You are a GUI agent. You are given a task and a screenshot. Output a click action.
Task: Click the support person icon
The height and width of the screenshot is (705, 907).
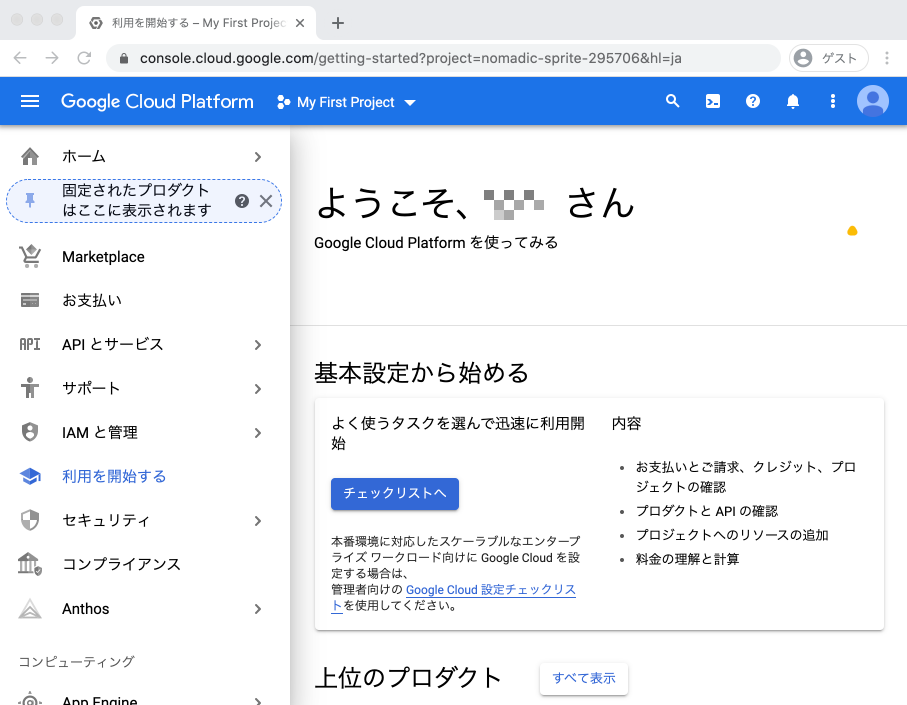[x=30, y=387]
